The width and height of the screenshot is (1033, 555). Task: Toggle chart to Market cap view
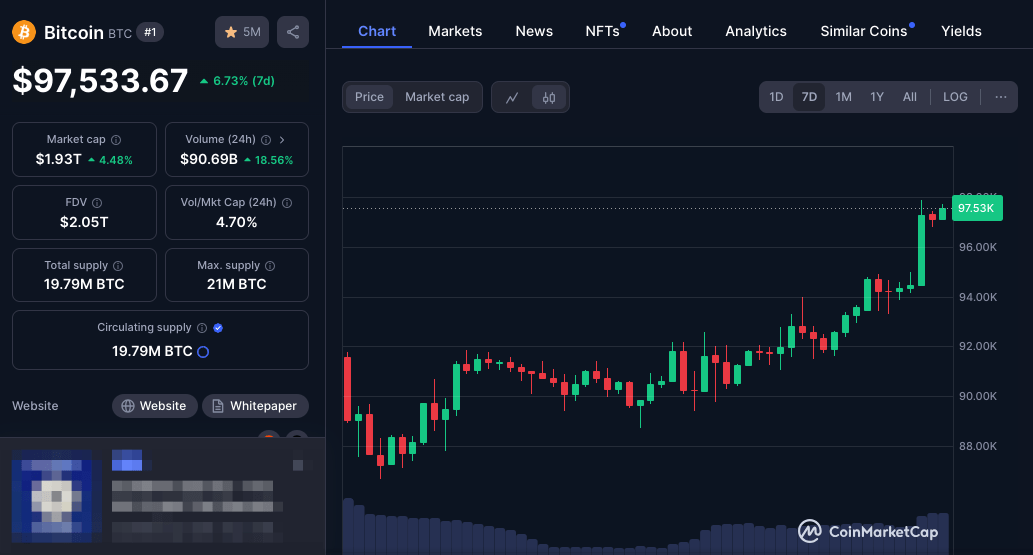(x=437, y=97)
